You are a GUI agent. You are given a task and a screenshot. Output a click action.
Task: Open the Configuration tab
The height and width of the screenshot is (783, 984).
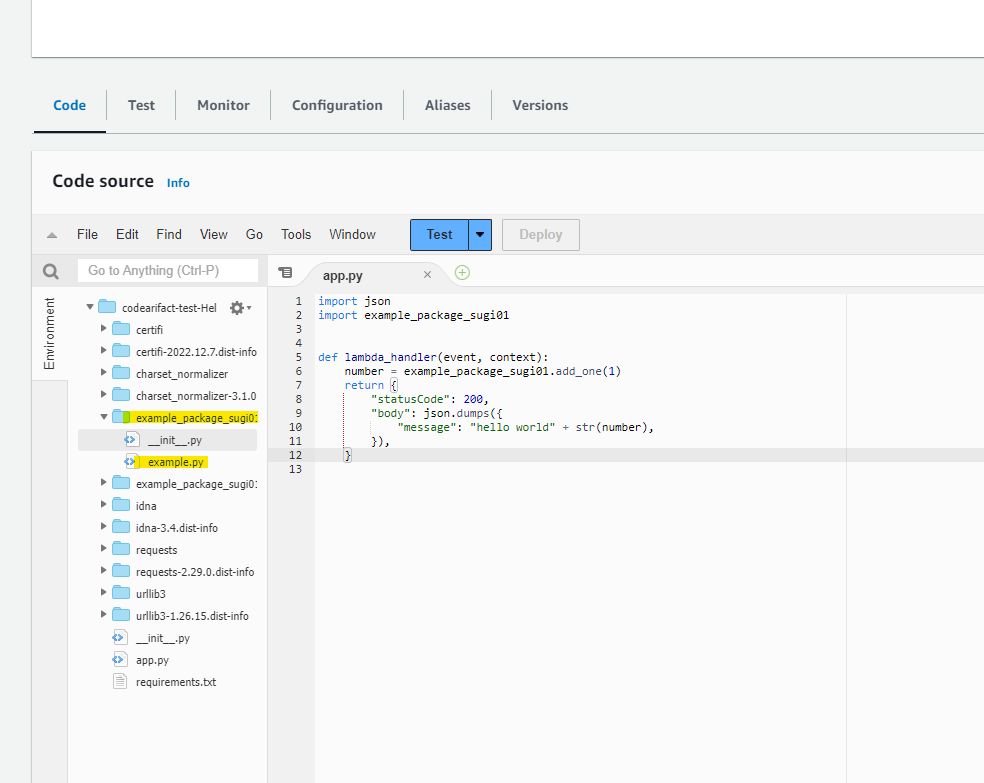pyautogui.click(x=337, y=105)
